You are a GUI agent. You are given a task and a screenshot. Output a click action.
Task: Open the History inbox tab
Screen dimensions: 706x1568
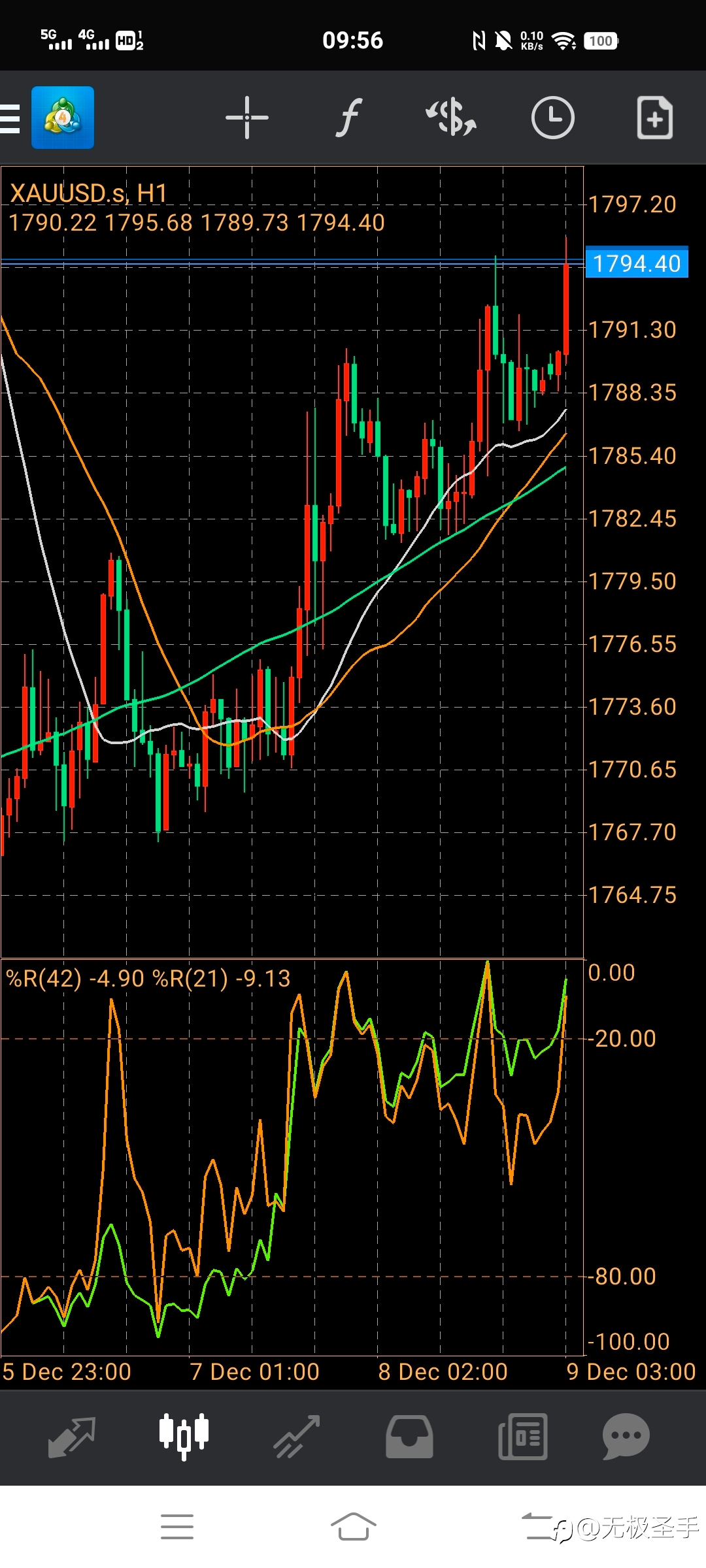coord(409,1436)
